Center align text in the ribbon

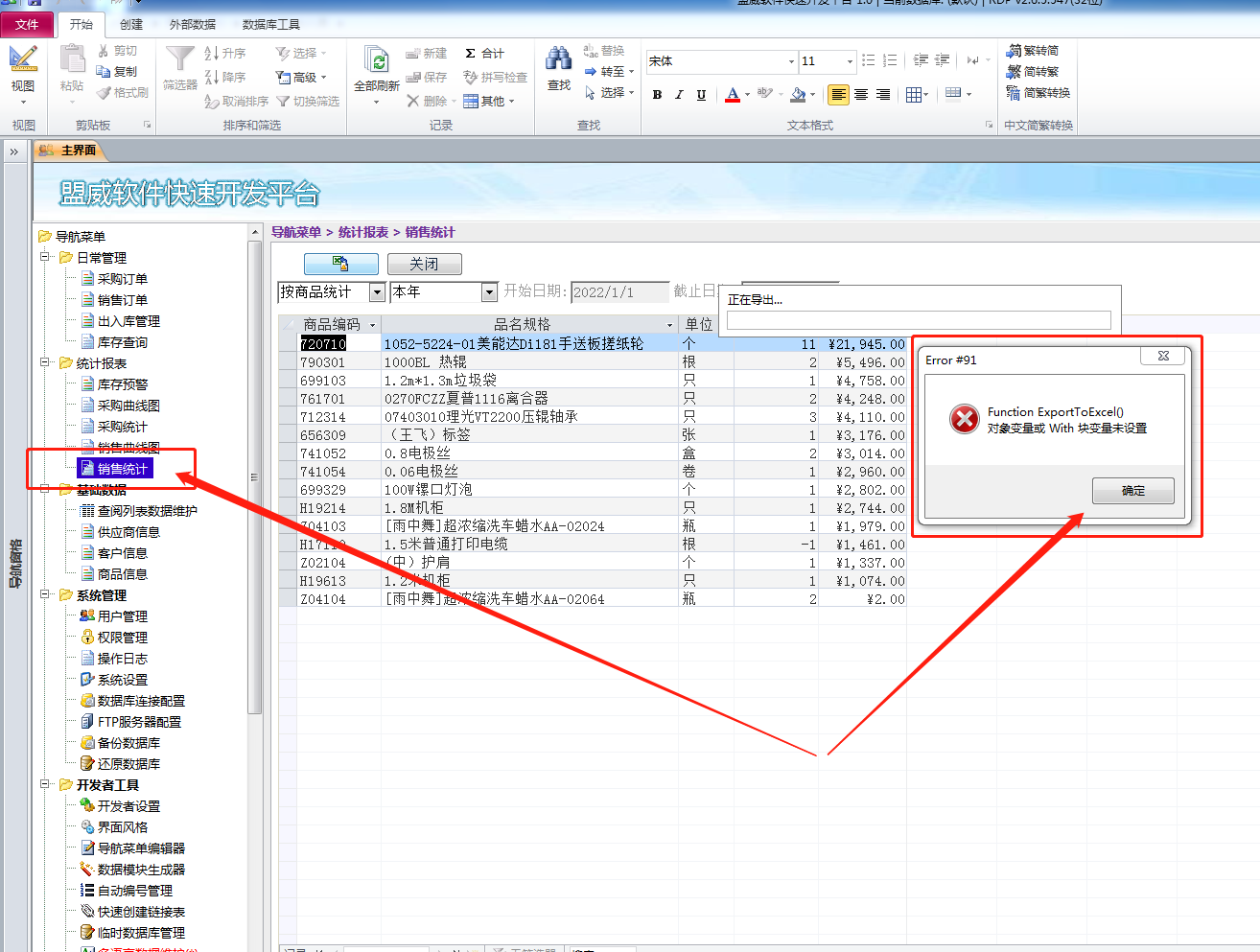[x=861, y=94]
